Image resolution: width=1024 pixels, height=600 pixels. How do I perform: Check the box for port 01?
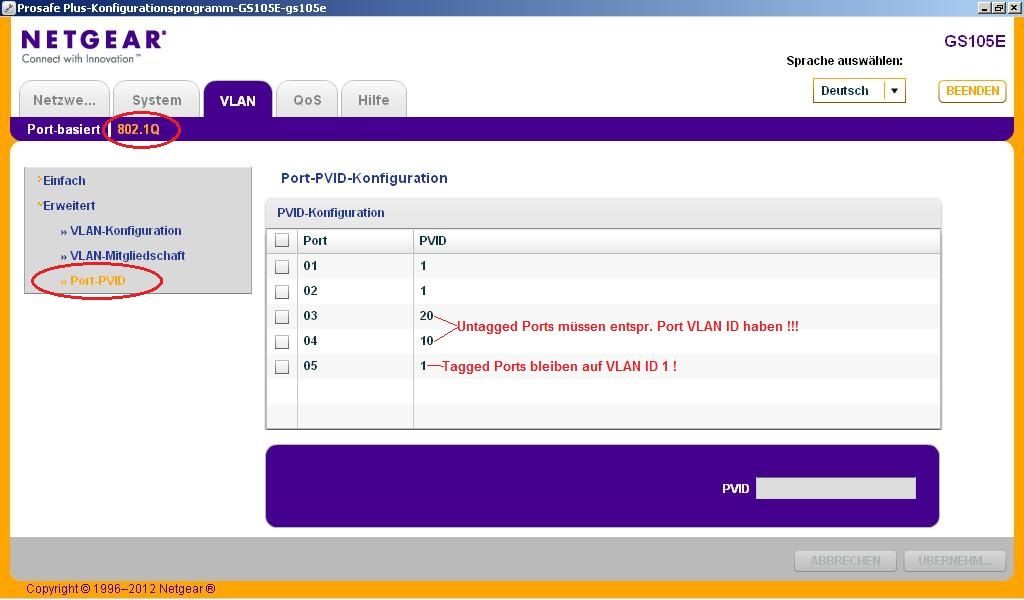(282, 266)
